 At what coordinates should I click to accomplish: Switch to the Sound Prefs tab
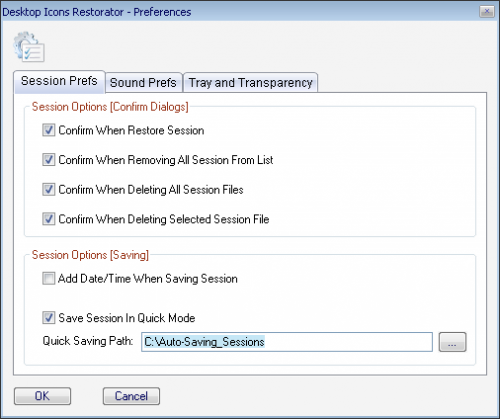(143, 82)
